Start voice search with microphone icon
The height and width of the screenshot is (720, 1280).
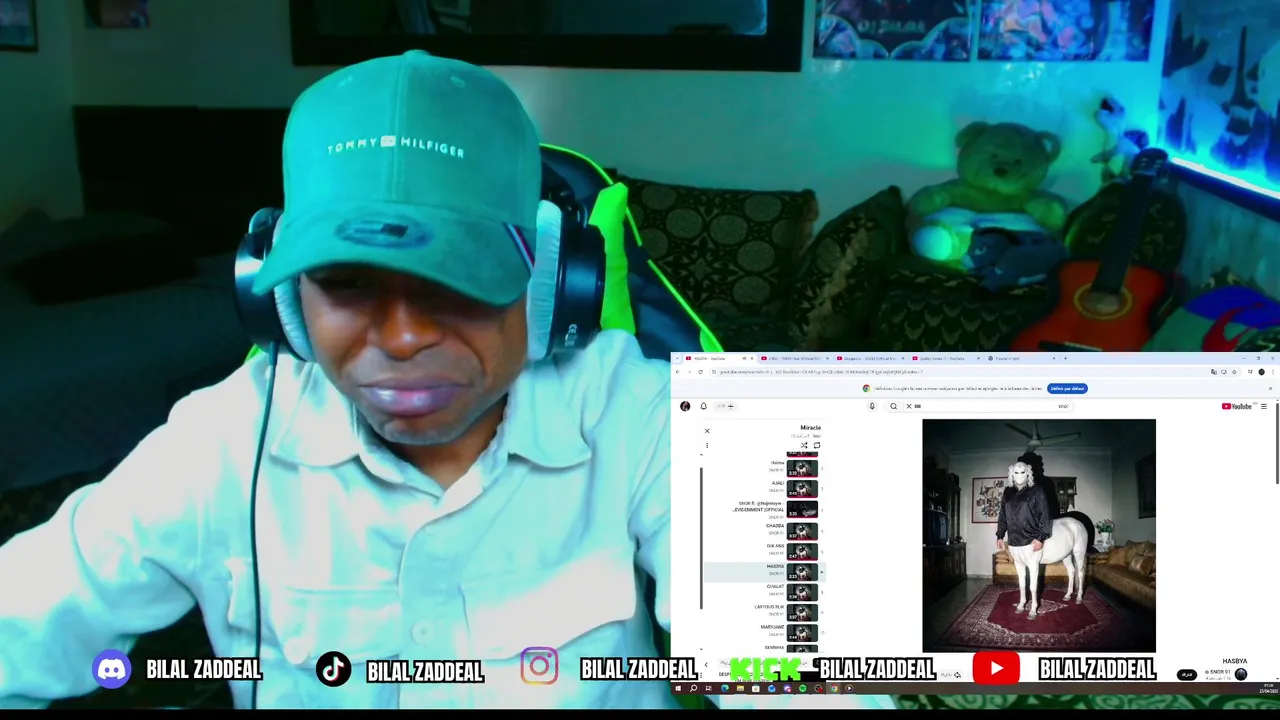coord(872,406)
